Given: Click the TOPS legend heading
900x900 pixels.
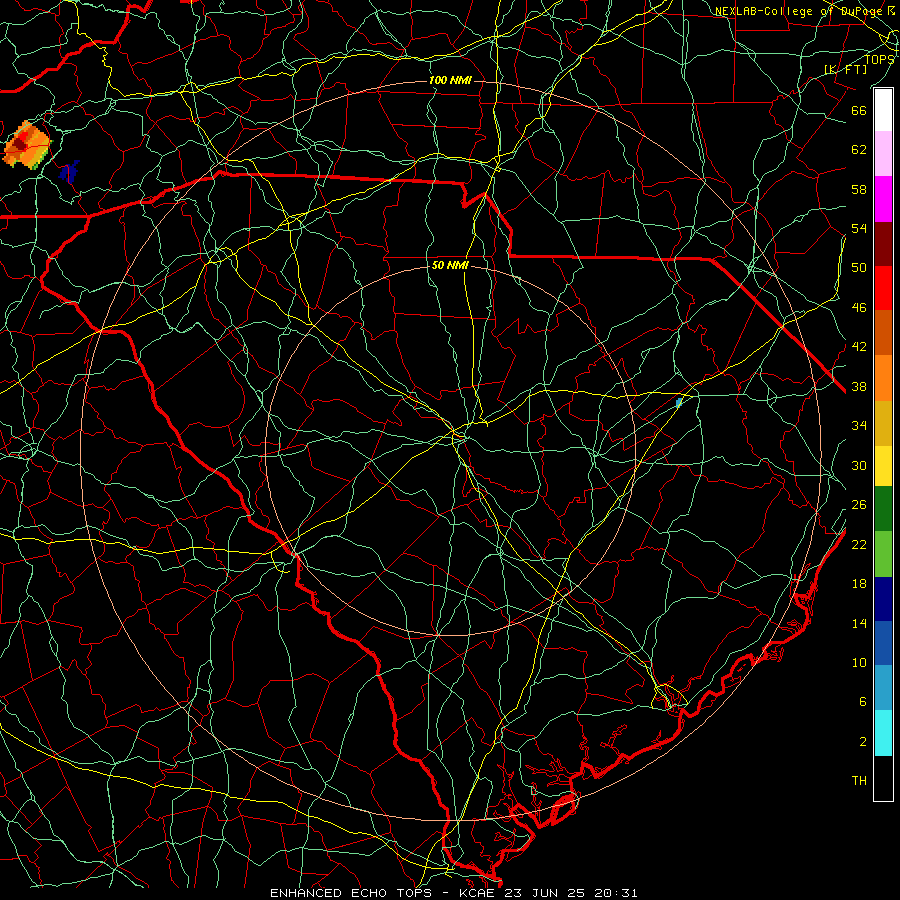Looking at the screenshot, I should [879, 59].
